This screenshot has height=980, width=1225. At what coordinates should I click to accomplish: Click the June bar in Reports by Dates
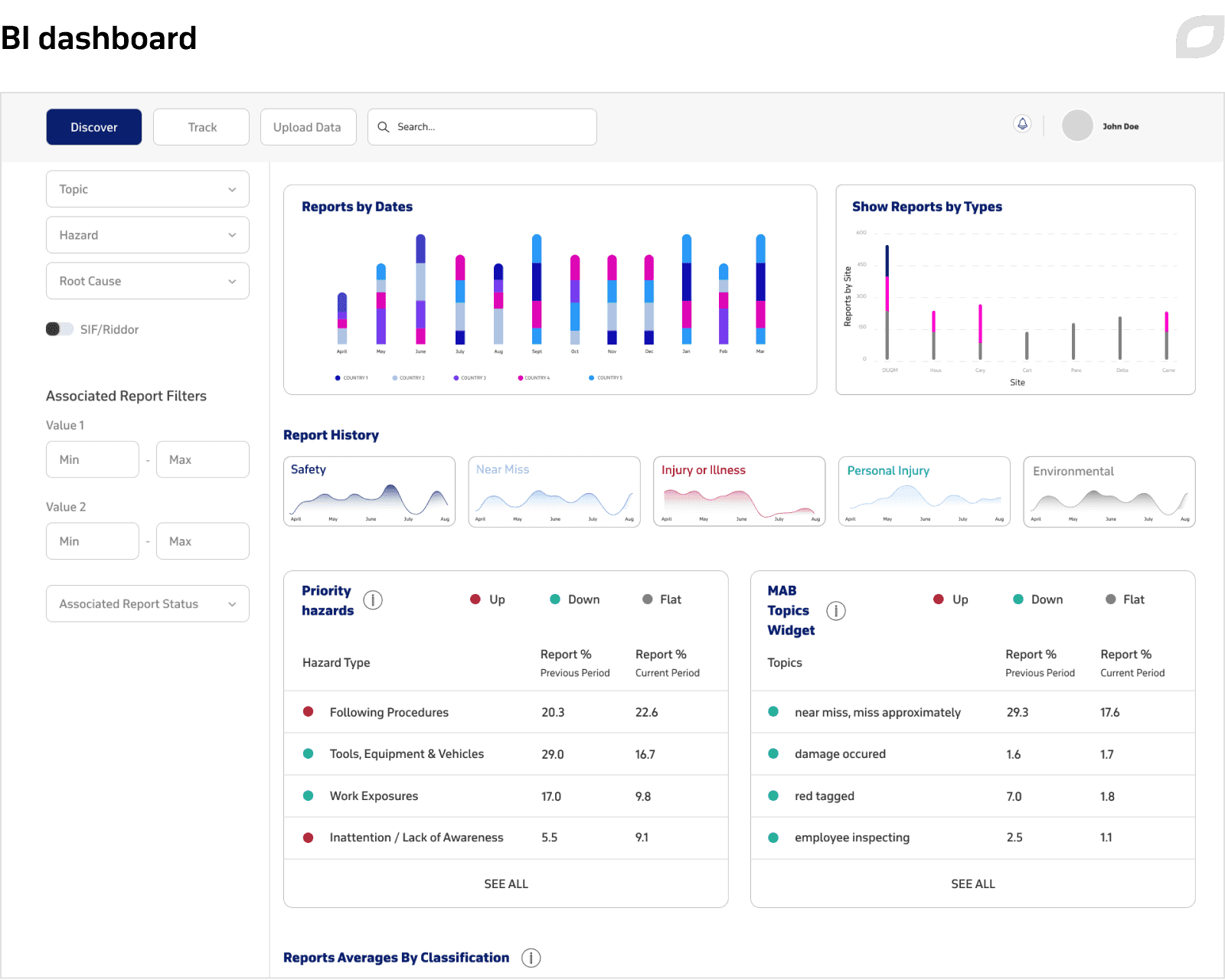pos(420,289)
